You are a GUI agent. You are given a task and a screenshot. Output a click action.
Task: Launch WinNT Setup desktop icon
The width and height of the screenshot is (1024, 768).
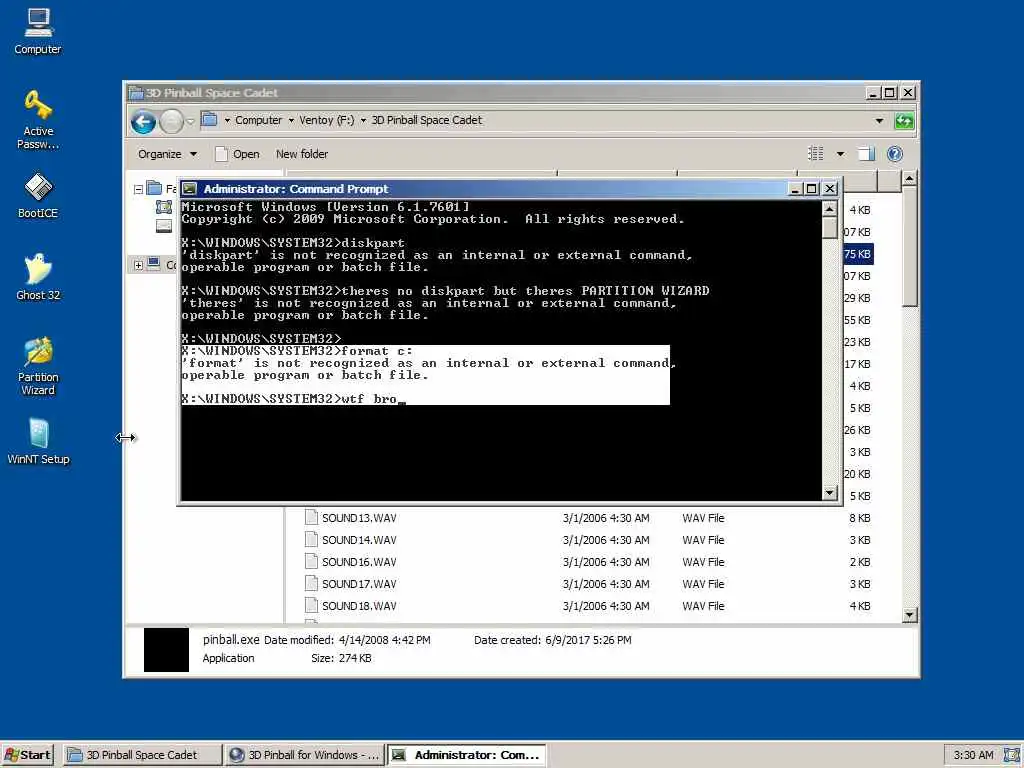[x=38, y=441]
